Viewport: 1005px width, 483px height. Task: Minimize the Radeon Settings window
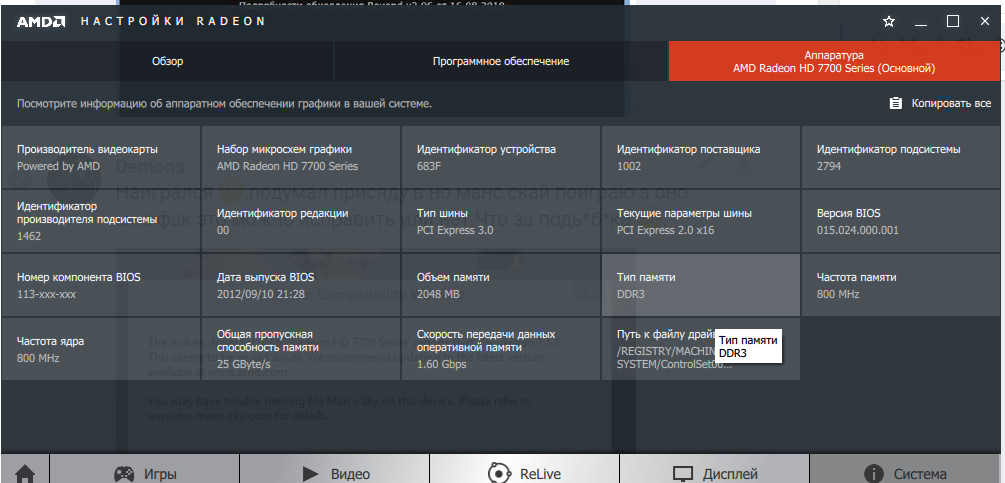(921, 22)
